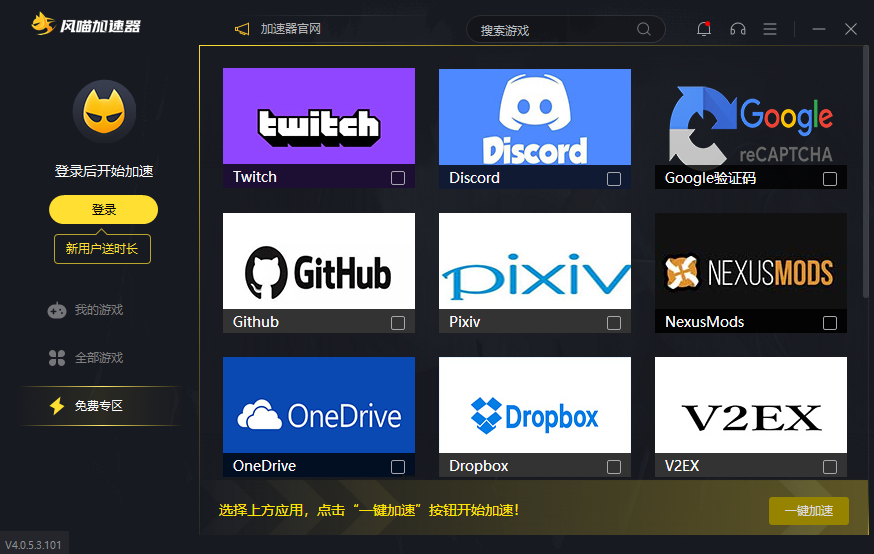The height and width of the screenshot is (554, 874).
Task: Tick the Google验证码 checkbox
Action: (830, 179)
